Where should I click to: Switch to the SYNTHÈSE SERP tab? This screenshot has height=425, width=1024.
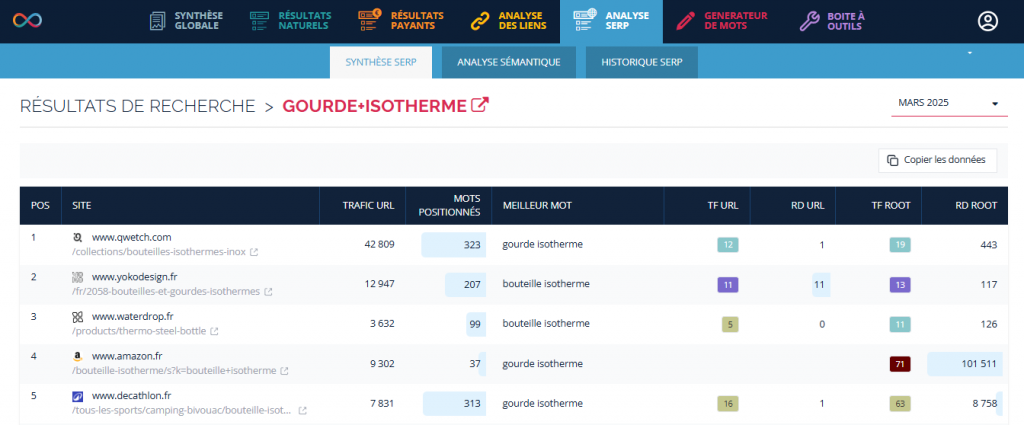[381, 63]
